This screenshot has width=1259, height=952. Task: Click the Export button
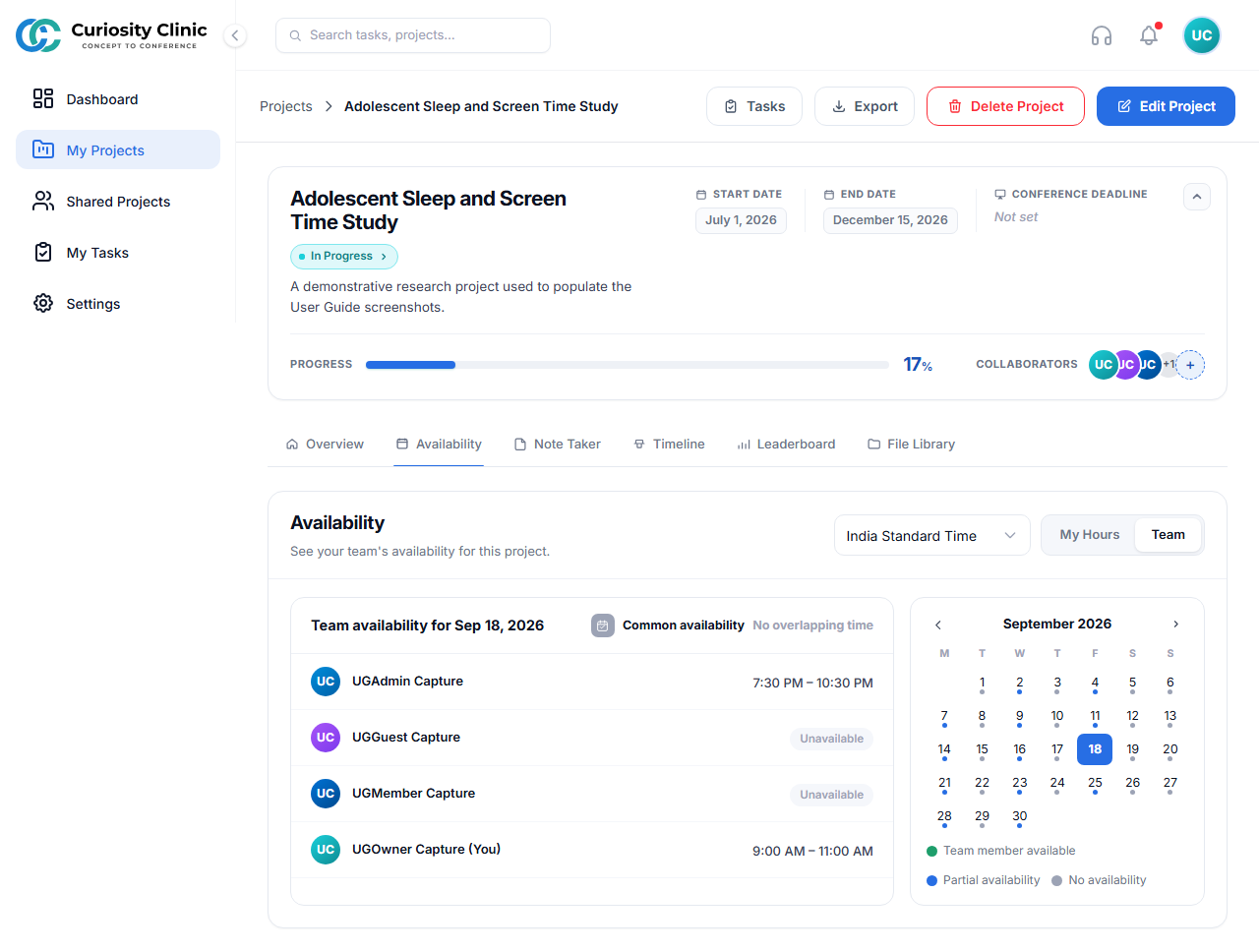[x=865, y=106]
